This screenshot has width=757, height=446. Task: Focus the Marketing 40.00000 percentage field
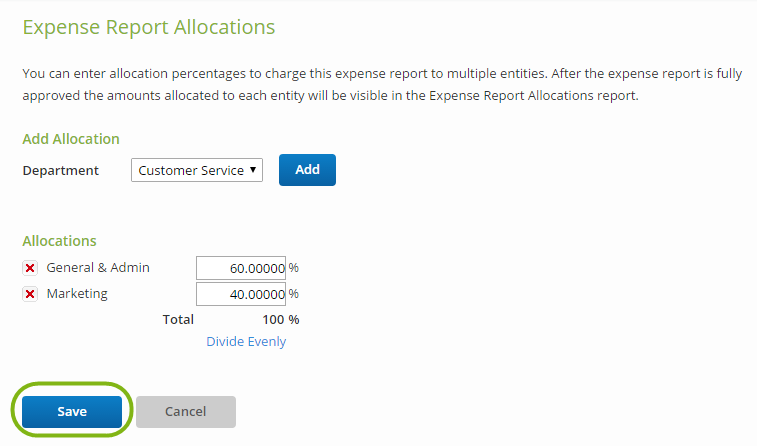pos(241,294)
